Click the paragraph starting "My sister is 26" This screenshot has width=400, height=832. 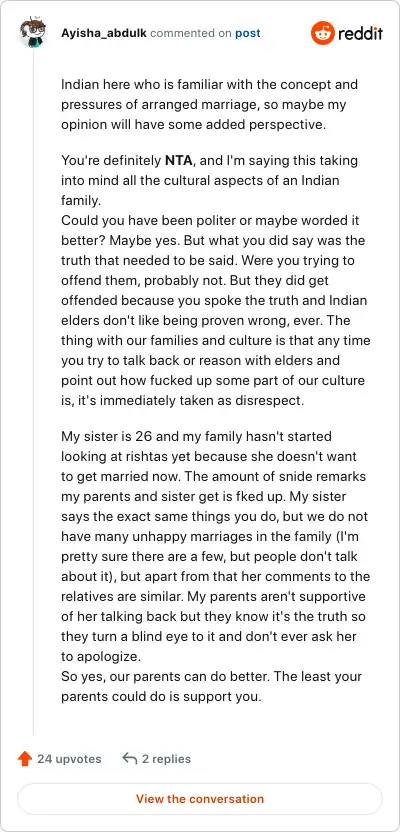click(x=216, y=546)
